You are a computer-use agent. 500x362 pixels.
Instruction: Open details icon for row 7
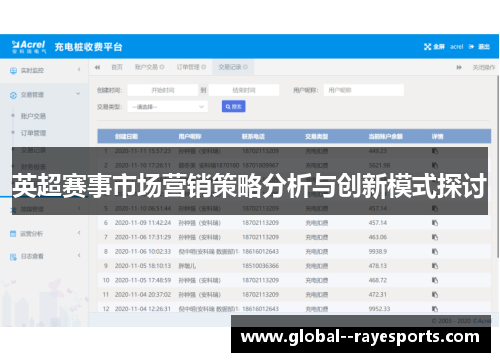435,237
